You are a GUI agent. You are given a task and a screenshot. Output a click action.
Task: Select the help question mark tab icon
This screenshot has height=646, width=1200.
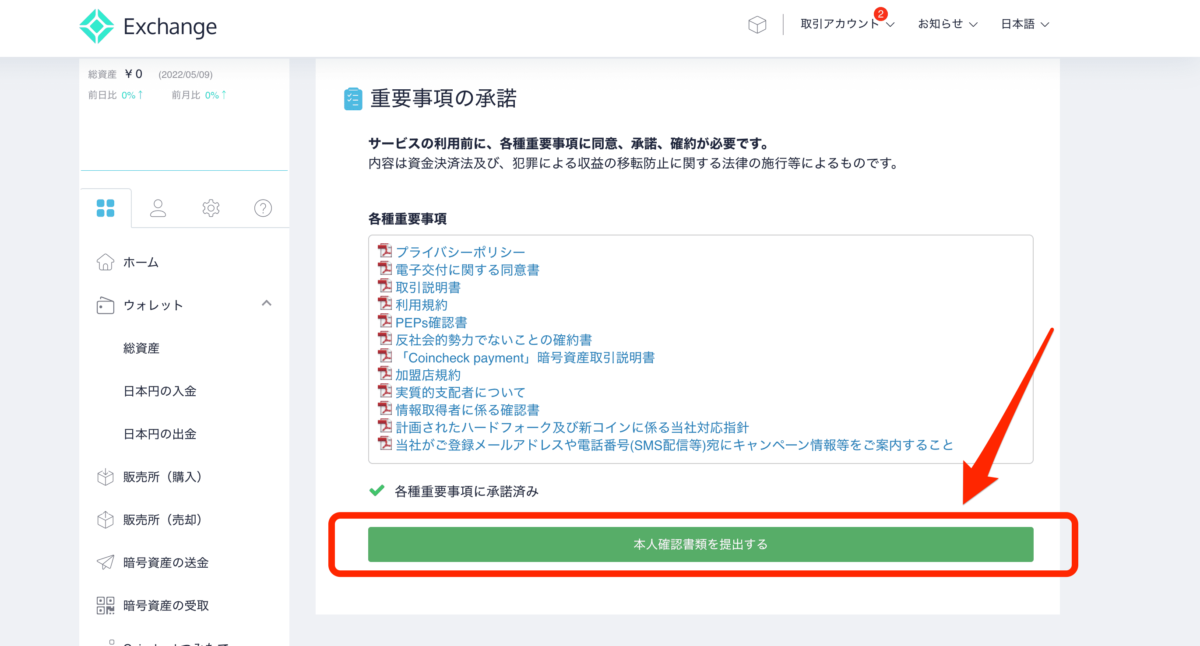click(263, 208)
